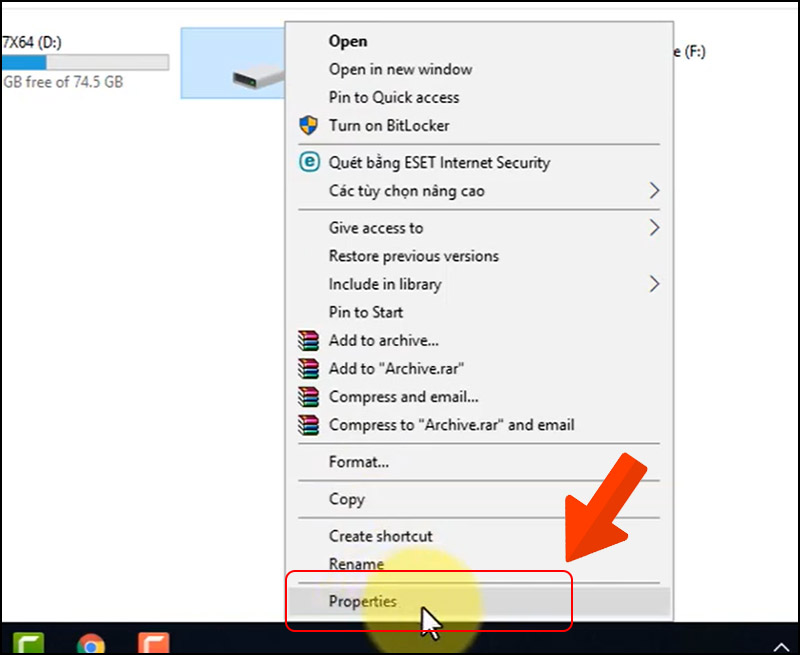Image resolution: width=800 pixels, height=655 pixels.
Task: Expand the Include in library submenu arrow
Action: 654,284
